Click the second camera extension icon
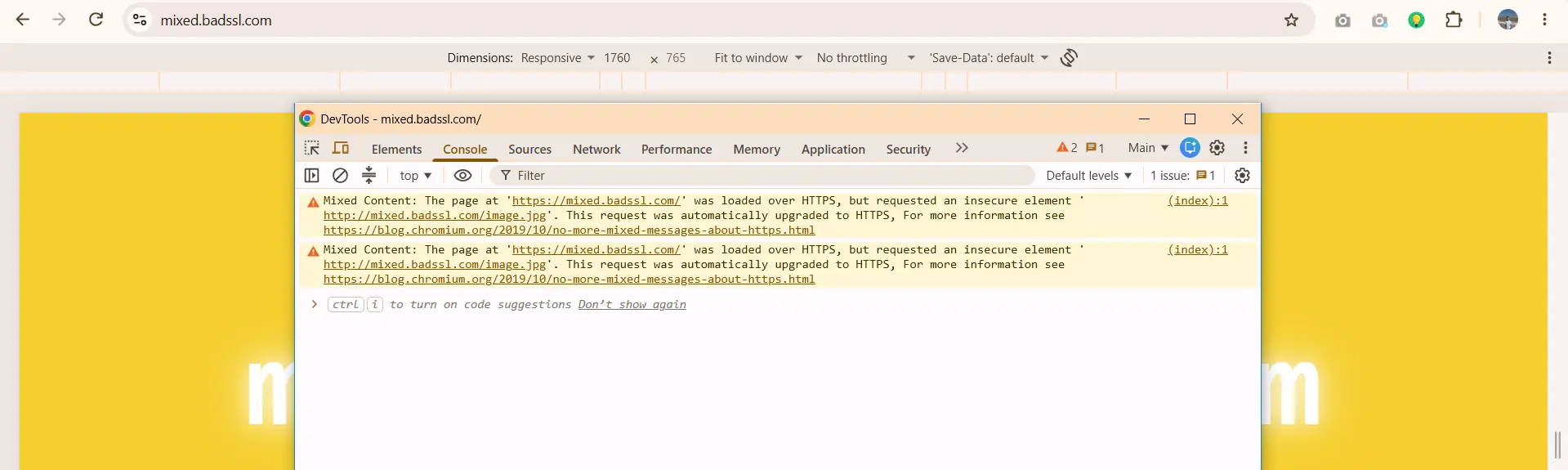The image size is (1568, 470). [1379, 20]
